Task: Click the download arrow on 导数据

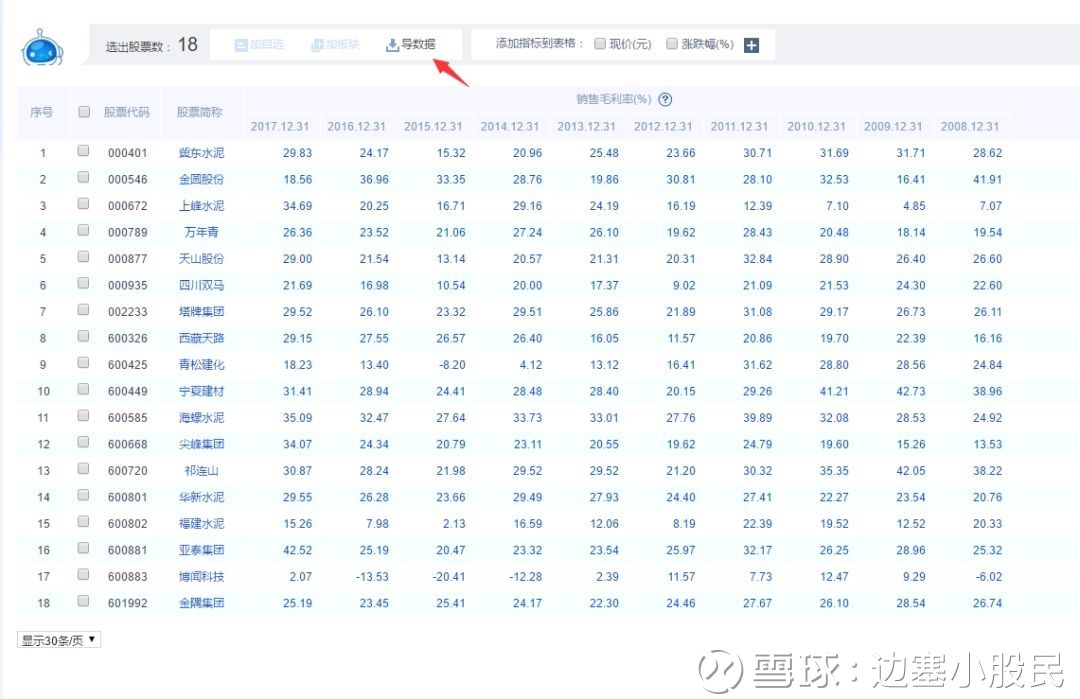Action: point(393,43)
